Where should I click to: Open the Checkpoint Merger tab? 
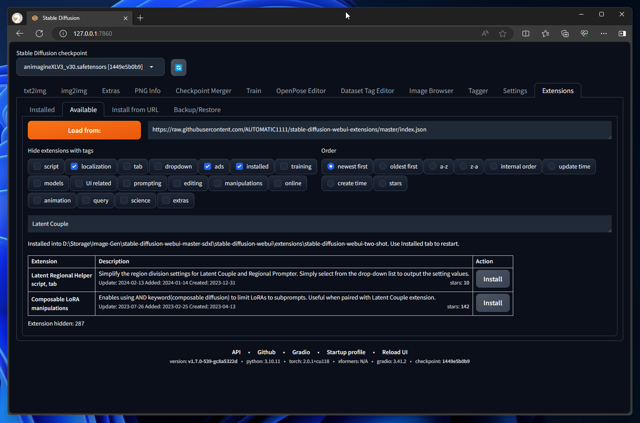click(x=203, y=91)
